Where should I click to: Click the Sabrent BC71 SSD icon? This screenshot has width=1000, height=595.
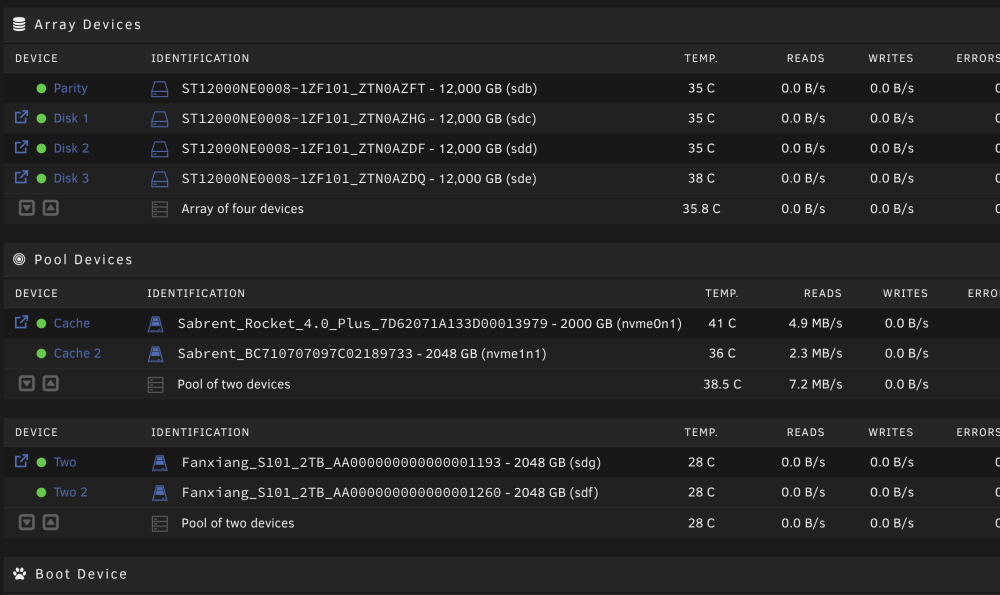click(x=156, y=354)
